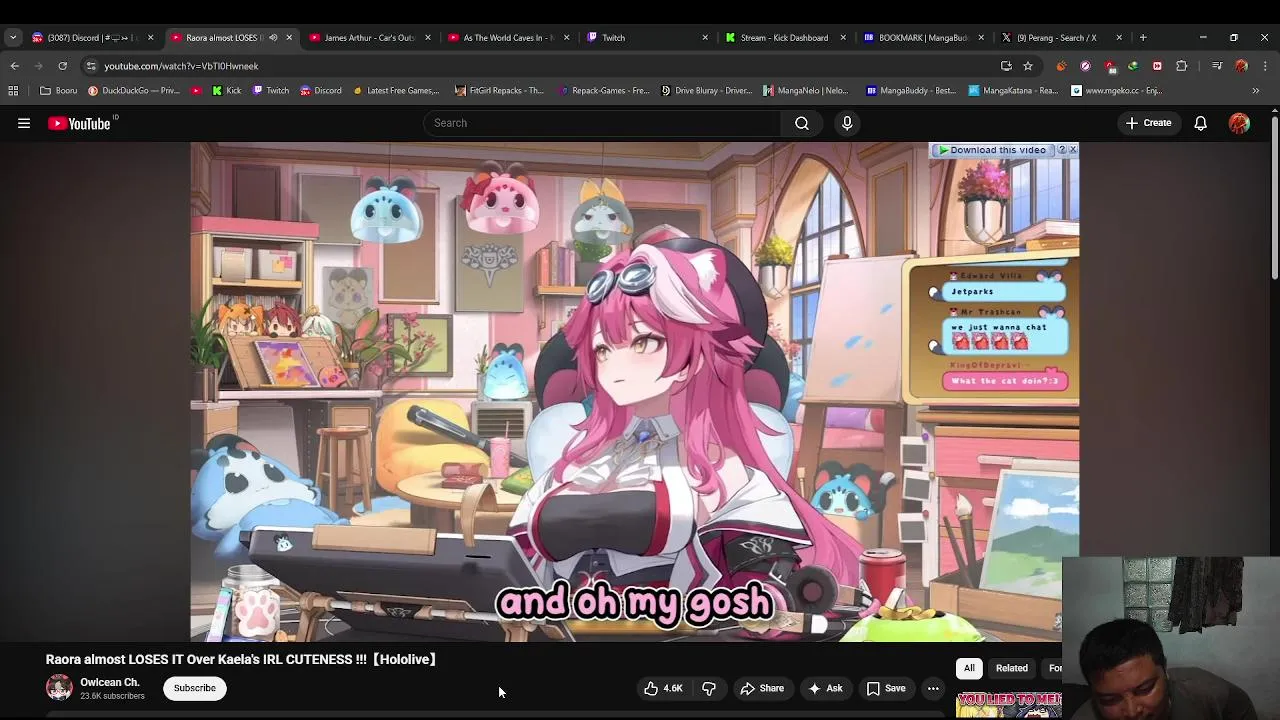Mute audio on the Raora tab
The image size is (1280, 720).
click(272, 37)
